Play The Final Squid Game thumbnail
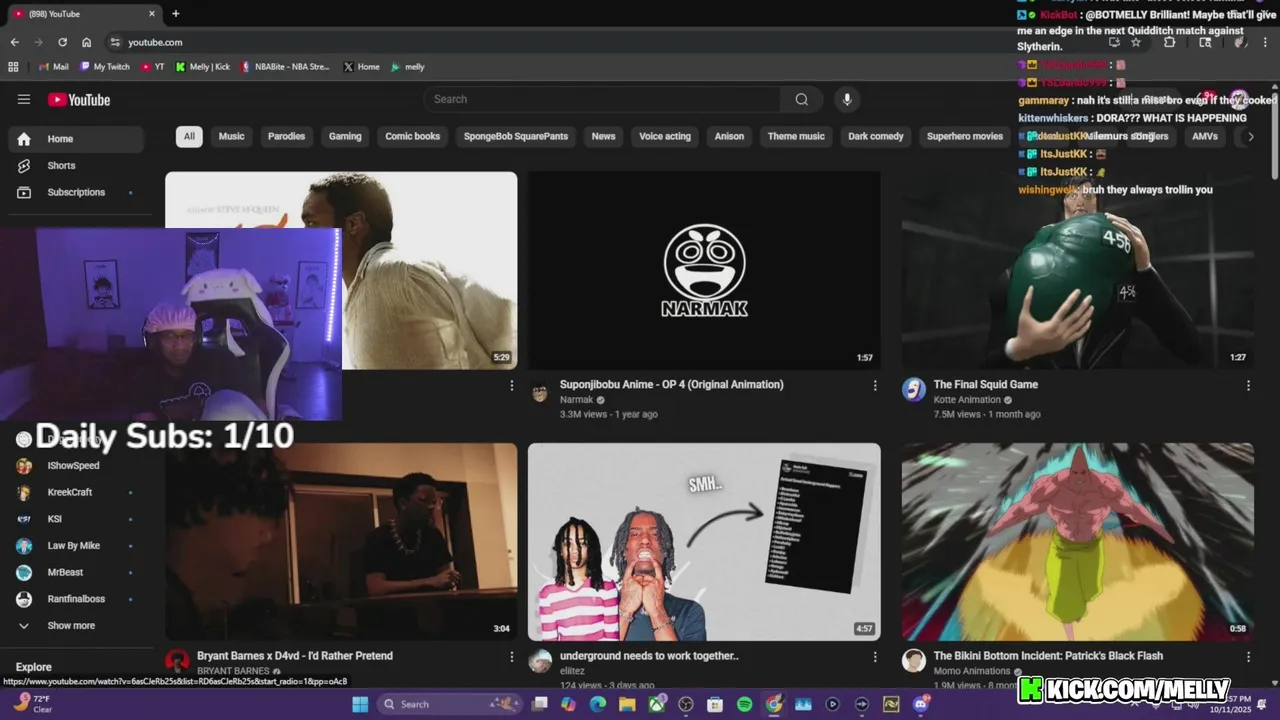The width and height of the screenshot is (1280, 720). click(1078, 270)
